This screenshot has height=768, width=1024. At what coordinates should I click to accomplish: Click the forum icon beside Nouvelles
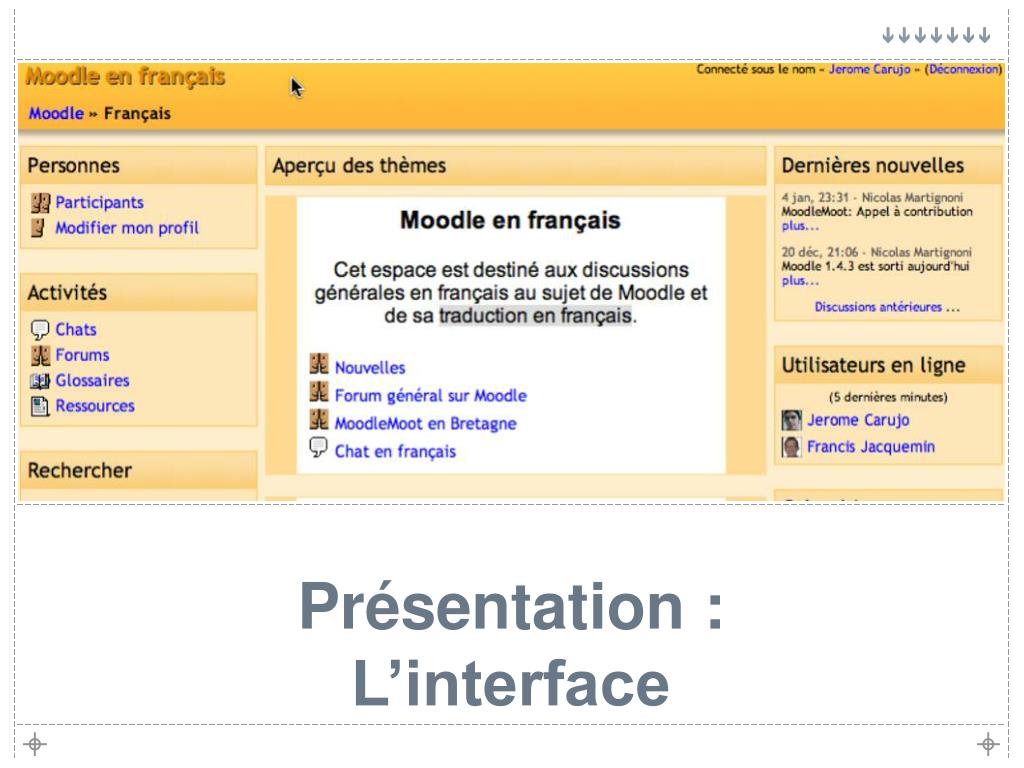point(319,364)
